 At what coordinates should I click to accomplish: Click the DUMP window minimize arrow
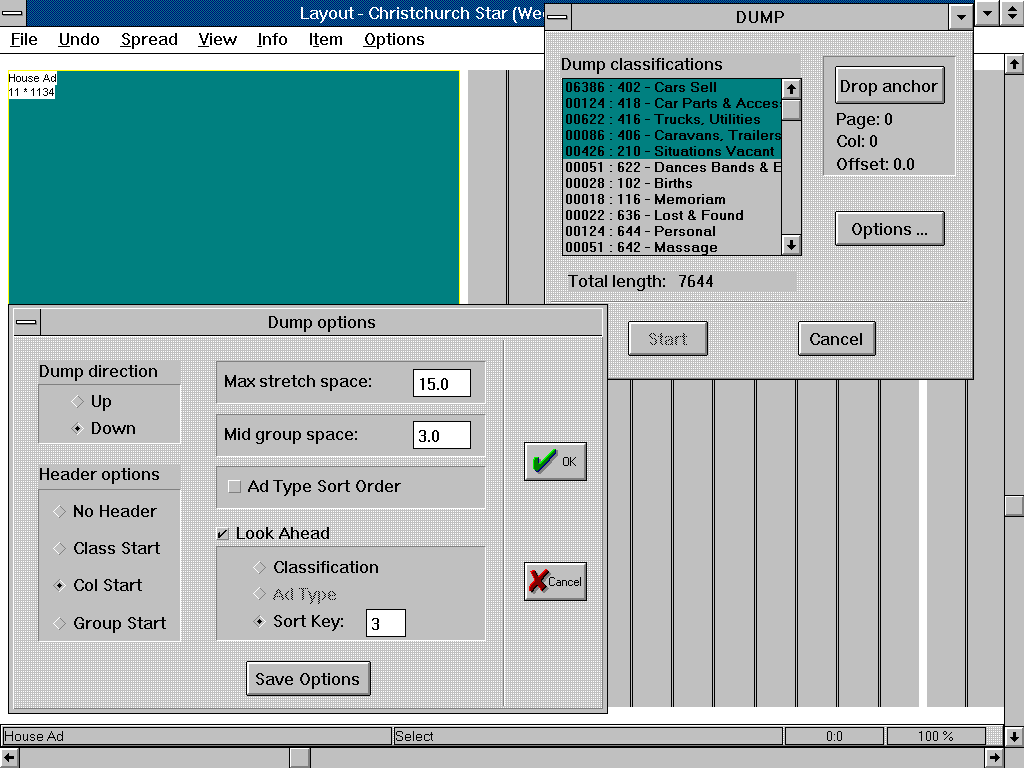pos(961,16)
